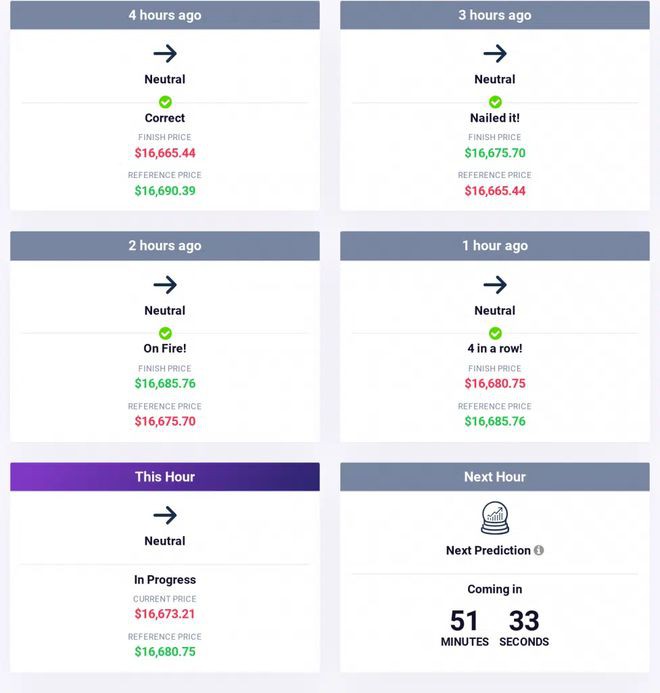660x693 pixels.
Task: Click the green checkmark above On Fire!
Action: [x=165, y=333]
